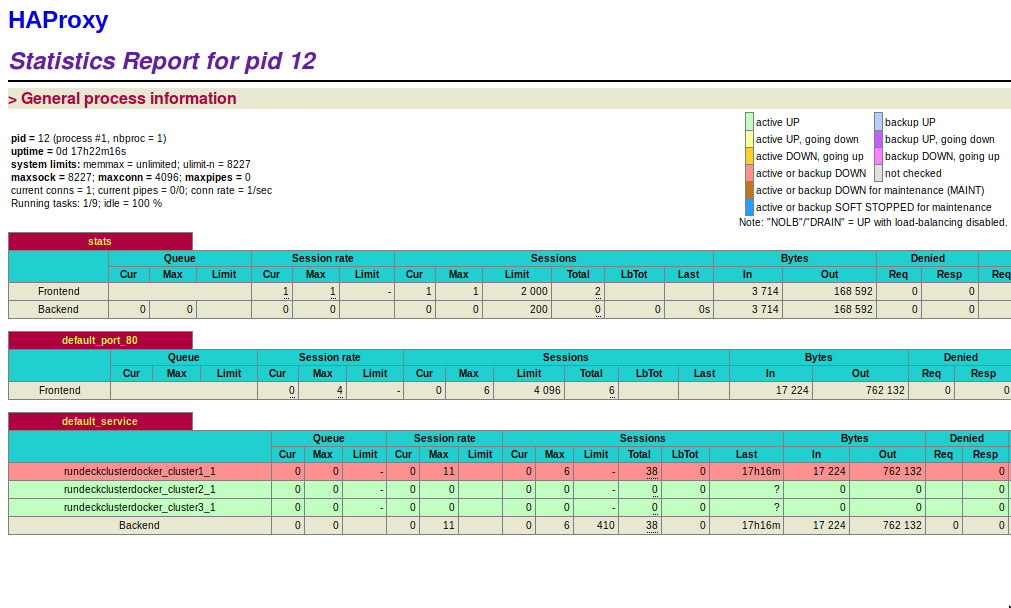1011x608 pixels.
Task: Click the 17h16m Last value for cluster1_1
Action: click(x=761, y=471)
